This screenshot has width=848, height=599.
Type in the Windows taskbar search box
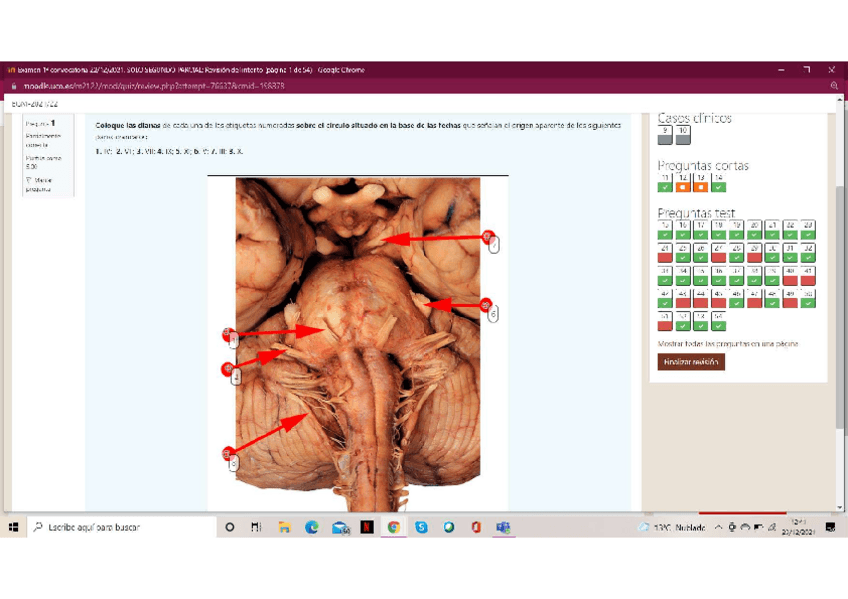(120, 527)
